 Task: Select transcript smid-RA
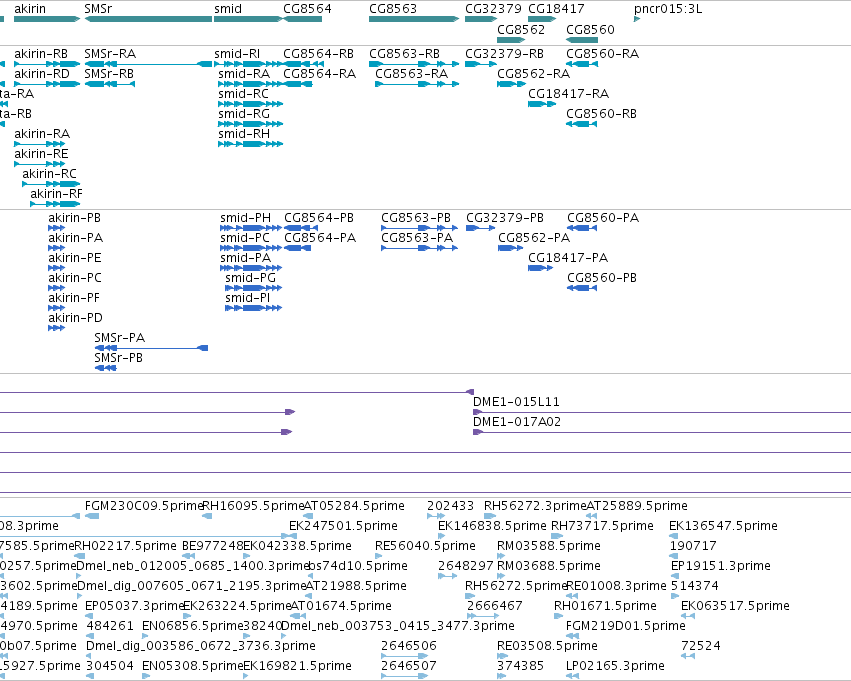pos(244,74)
